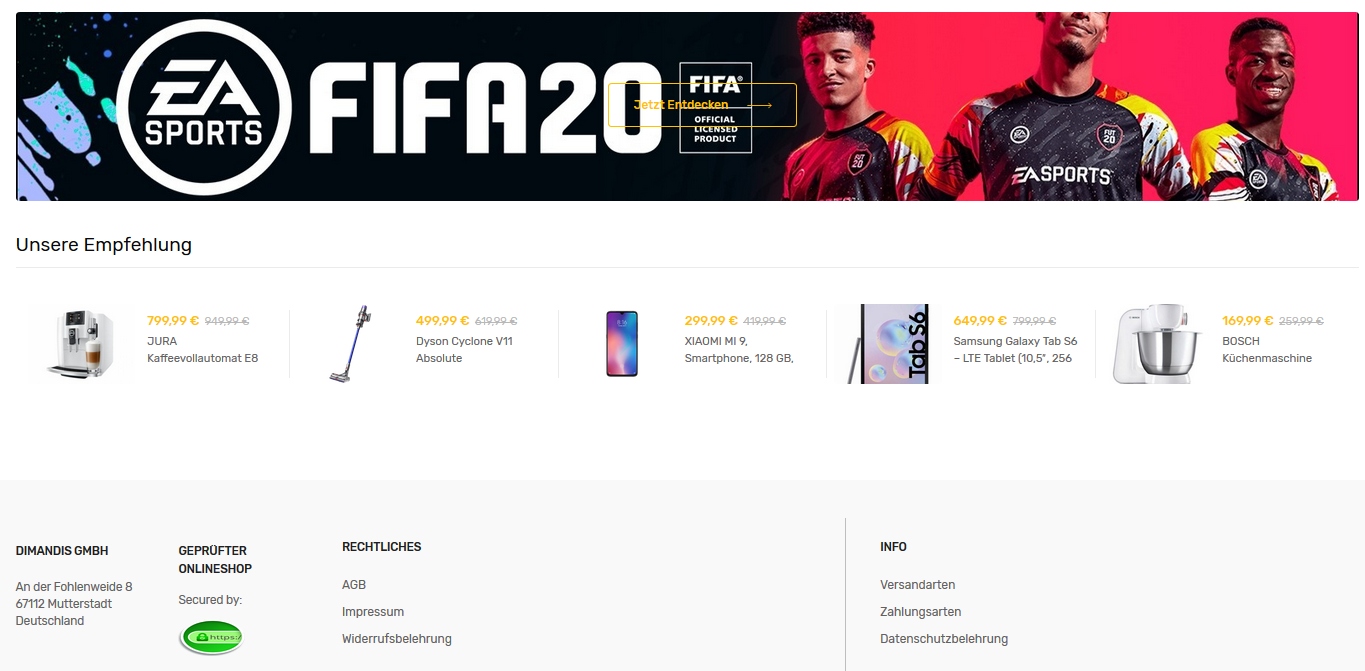Click the green https secured badge
The width and height of the screenshot is (1365, 671).
click(x=212, y=637)
